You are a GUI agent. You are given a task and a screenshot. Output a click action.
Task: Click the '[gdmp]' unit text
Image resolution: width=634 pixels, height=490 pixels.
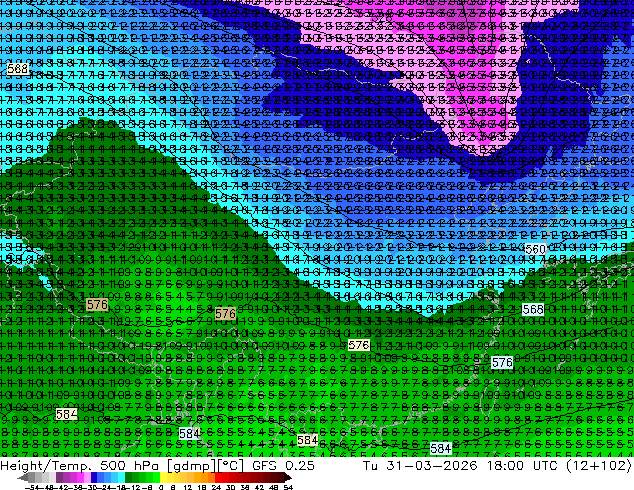(x=191, y=466)
